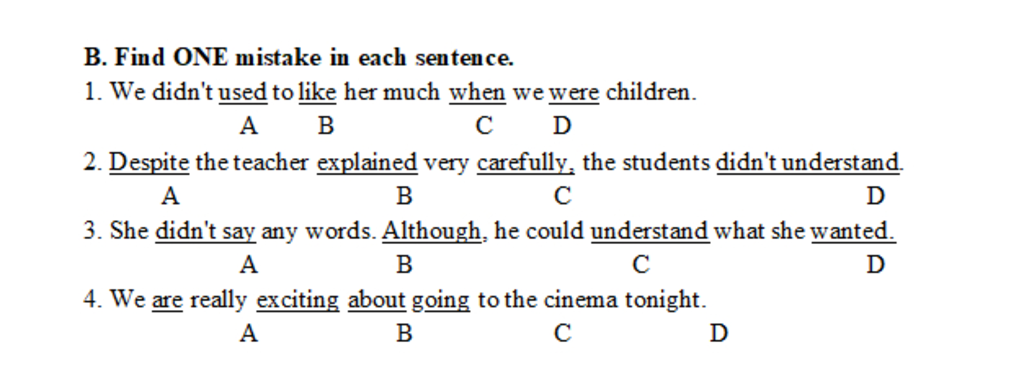The width and height of the screenshot is (1024, 389).
Task: Choose the underlined word "wanted."
Action: pos(853,231)
